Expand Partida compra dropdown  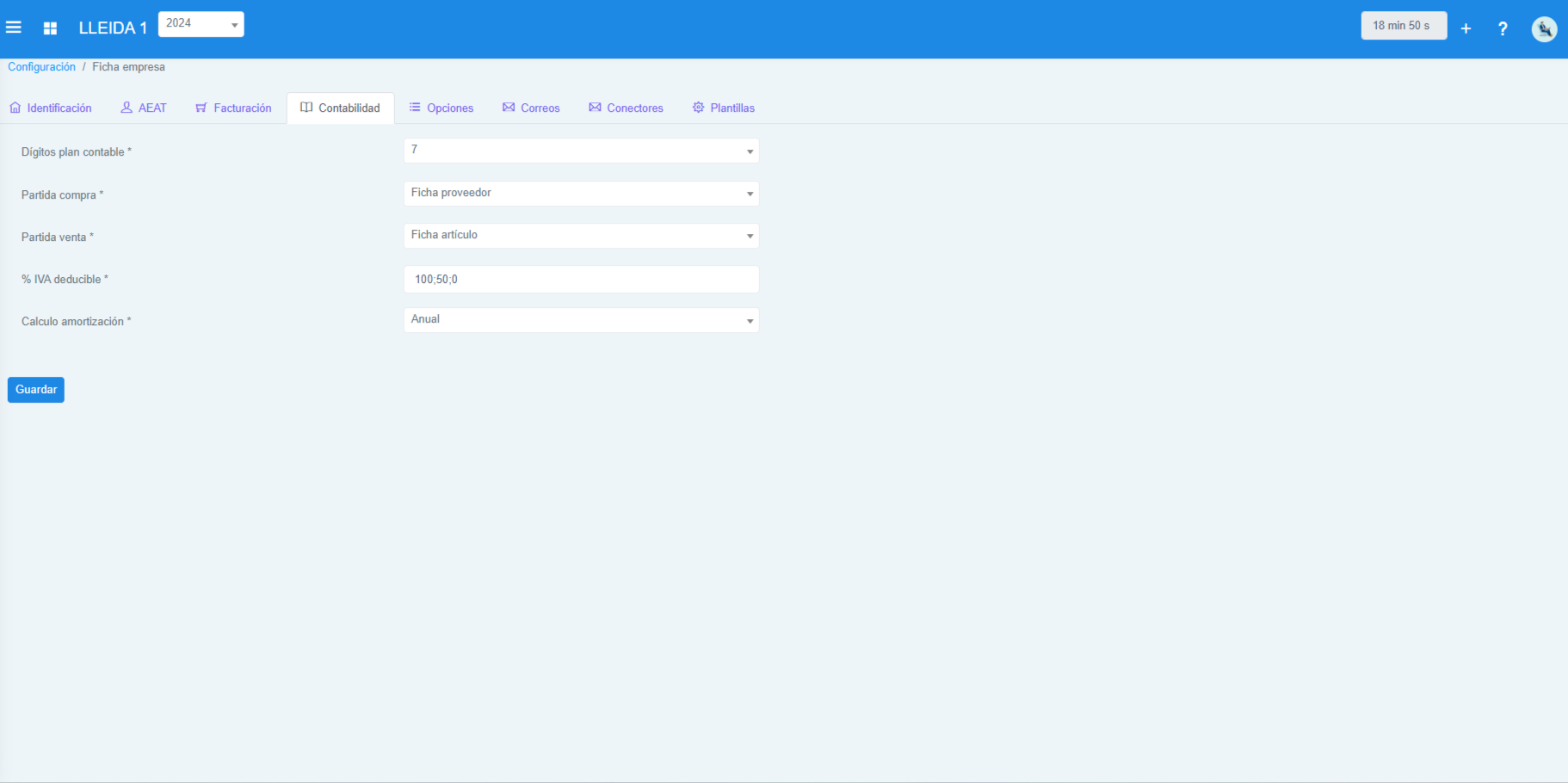coord(581,194)
